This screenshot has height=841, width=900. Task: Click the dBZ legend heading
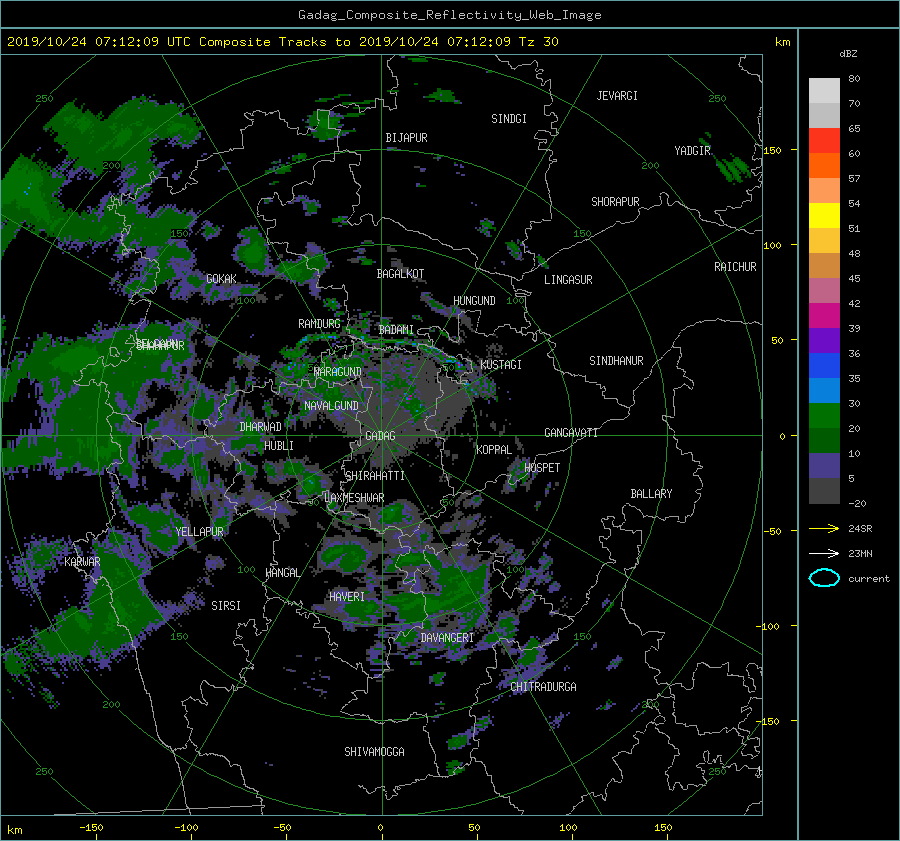point(848,54)
